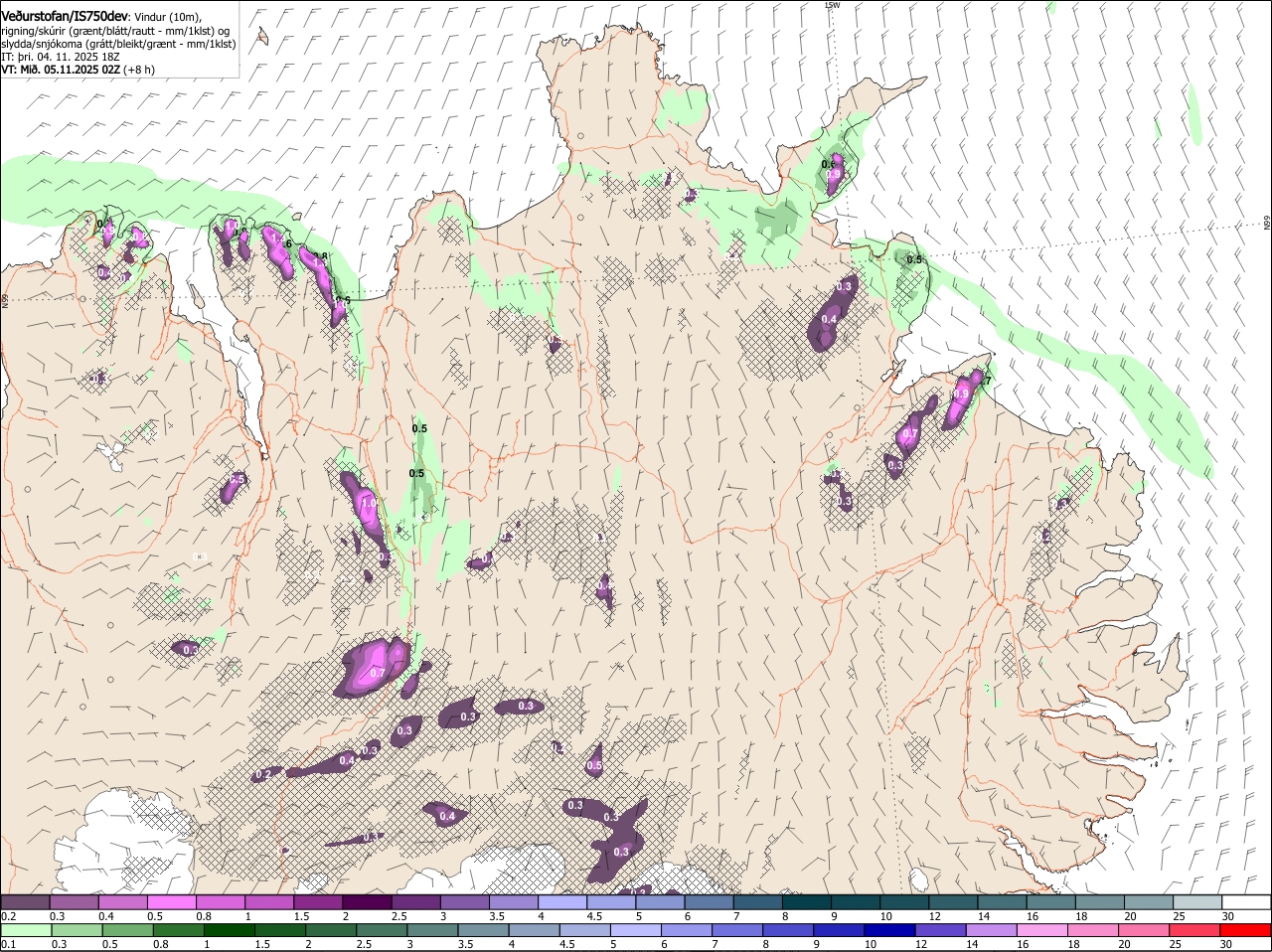The height and width of the screenshot is (952, 1272).
Task: Pick the dark green bottom-bar swatch between 1 and 1.5
Action: [229, 930]
